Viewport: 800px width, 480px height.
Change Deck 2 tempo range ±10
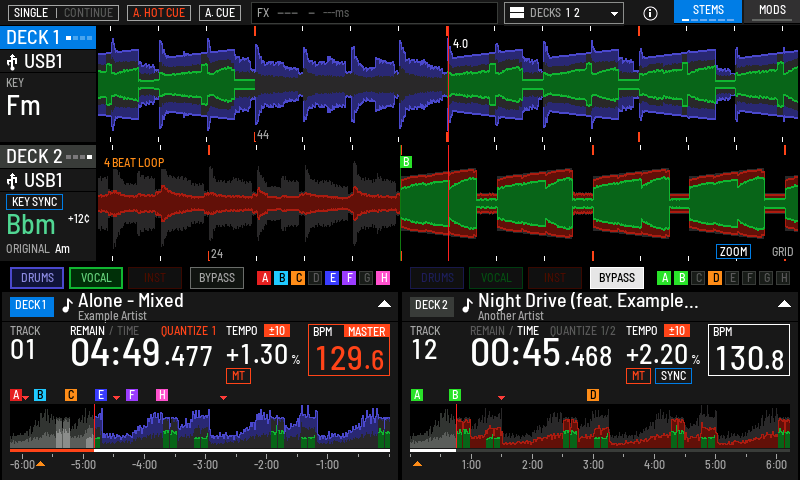(x=677, y=331)
